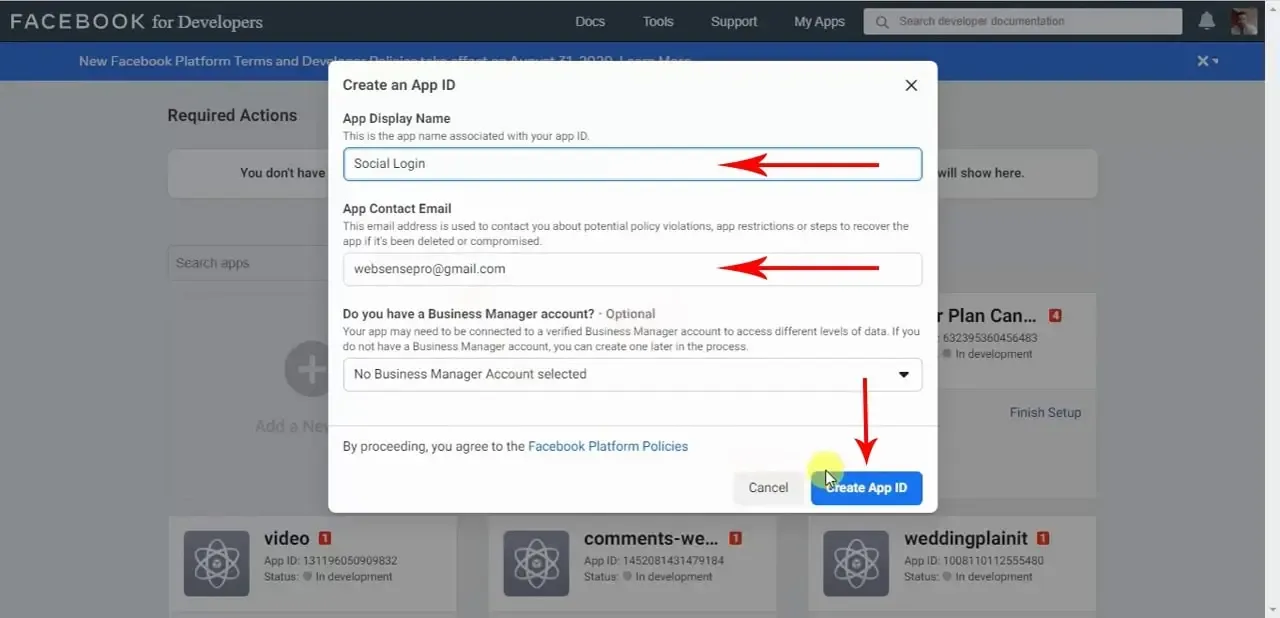Cancel the app creation dialog
Screen dimensions: 1280x618
[x=768, y=488]
